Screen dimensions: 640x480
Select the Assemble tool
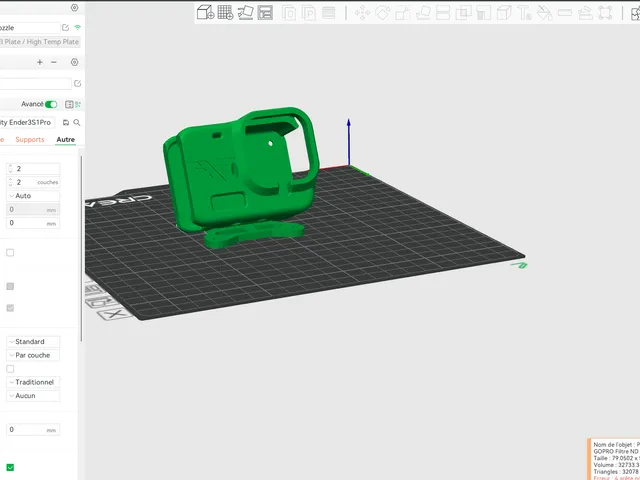point(585,13)
